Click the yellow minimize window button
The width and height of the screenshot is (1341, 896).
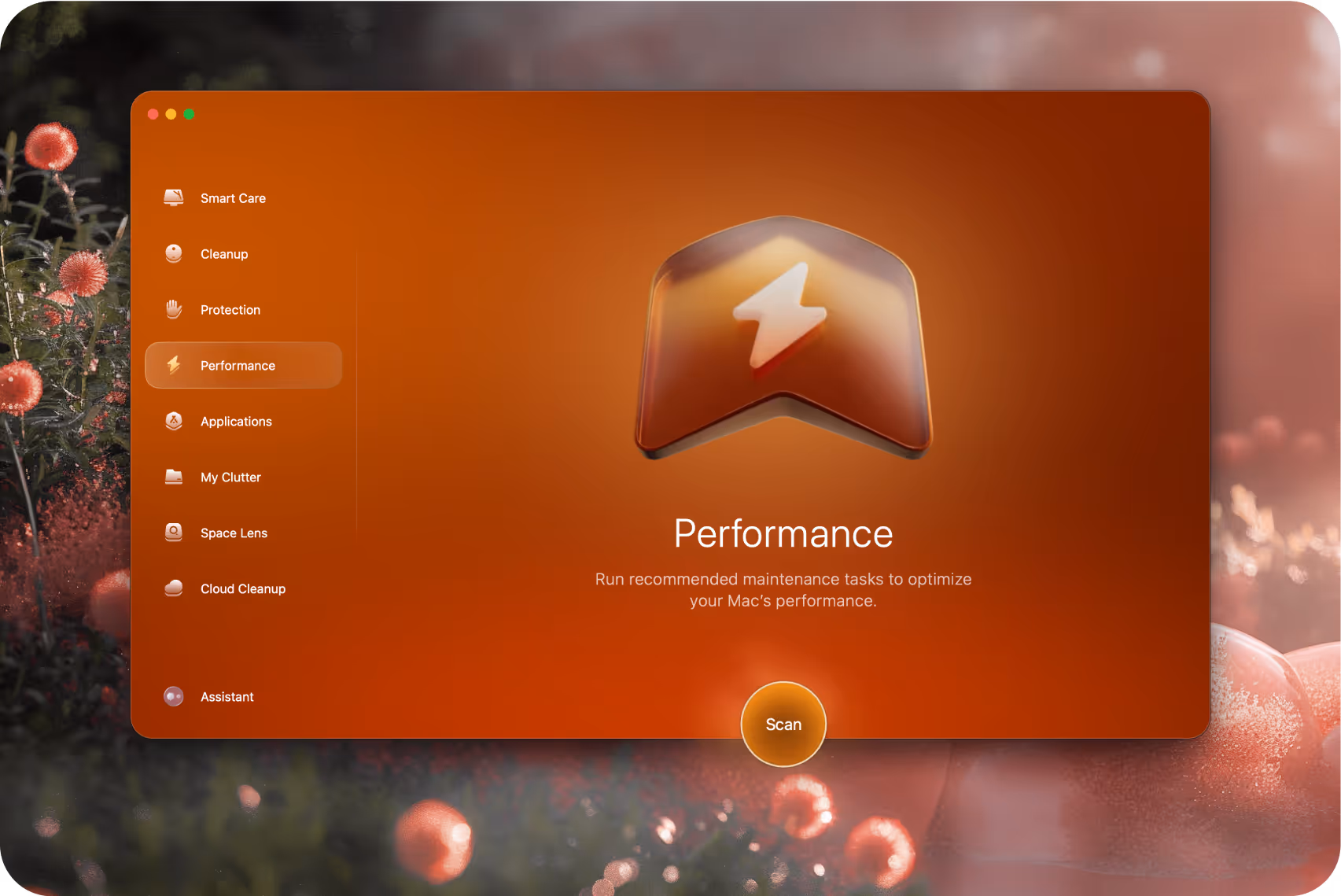[x=171, y=114]
